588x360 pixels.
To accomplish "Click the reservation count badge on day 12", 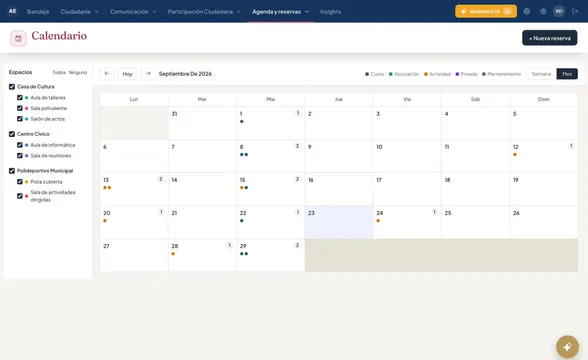I will 571,146.
